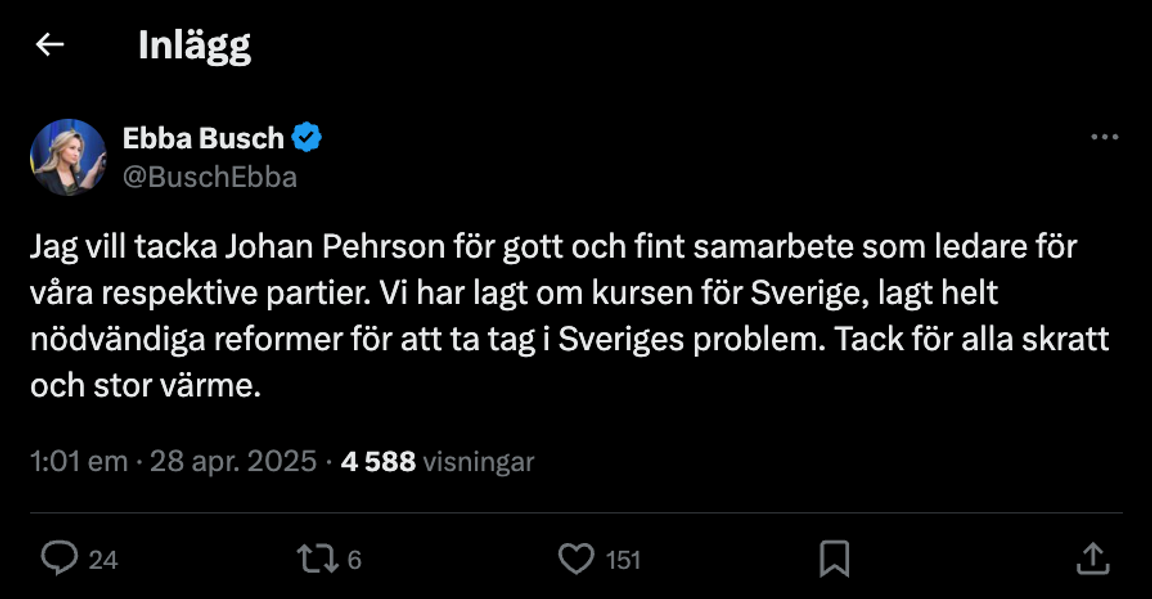
Task: Go back using the left arrow
Action: (x=50, y=45)
